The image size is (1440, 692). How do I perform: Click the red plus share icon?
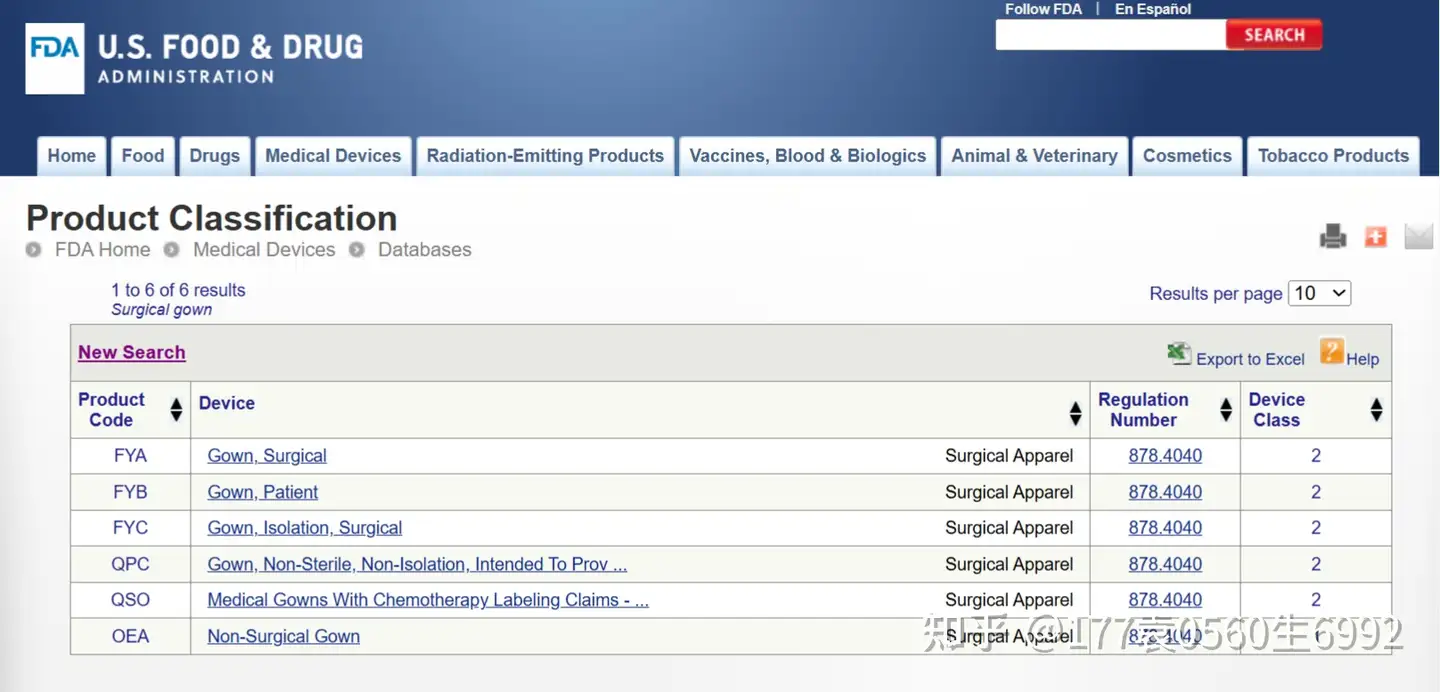(1376, 236)
